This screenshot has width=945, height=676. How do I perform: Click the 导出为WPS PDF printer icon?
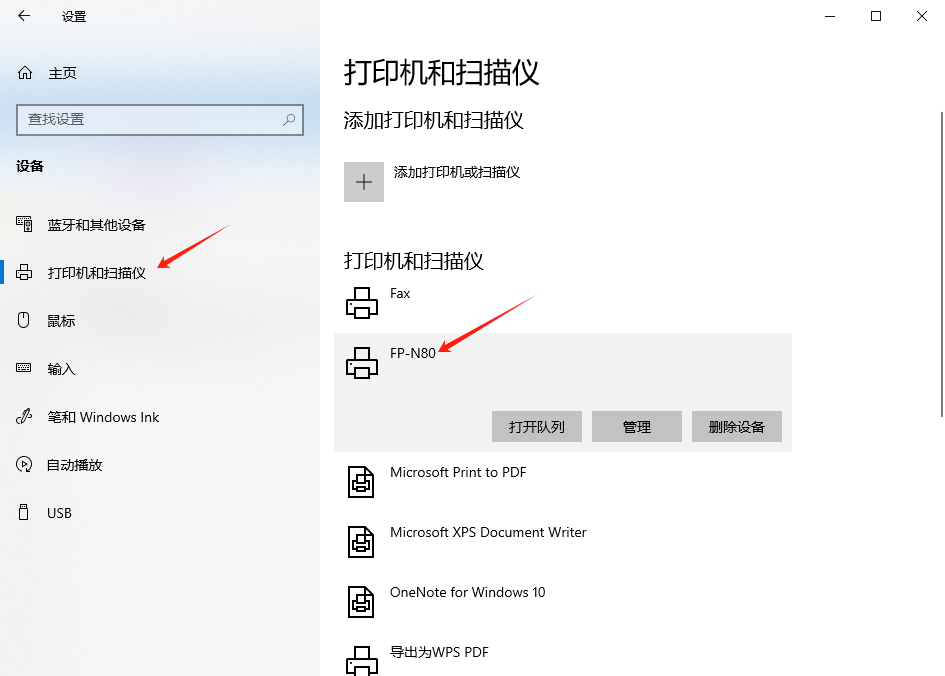click(x=362, y=660)
